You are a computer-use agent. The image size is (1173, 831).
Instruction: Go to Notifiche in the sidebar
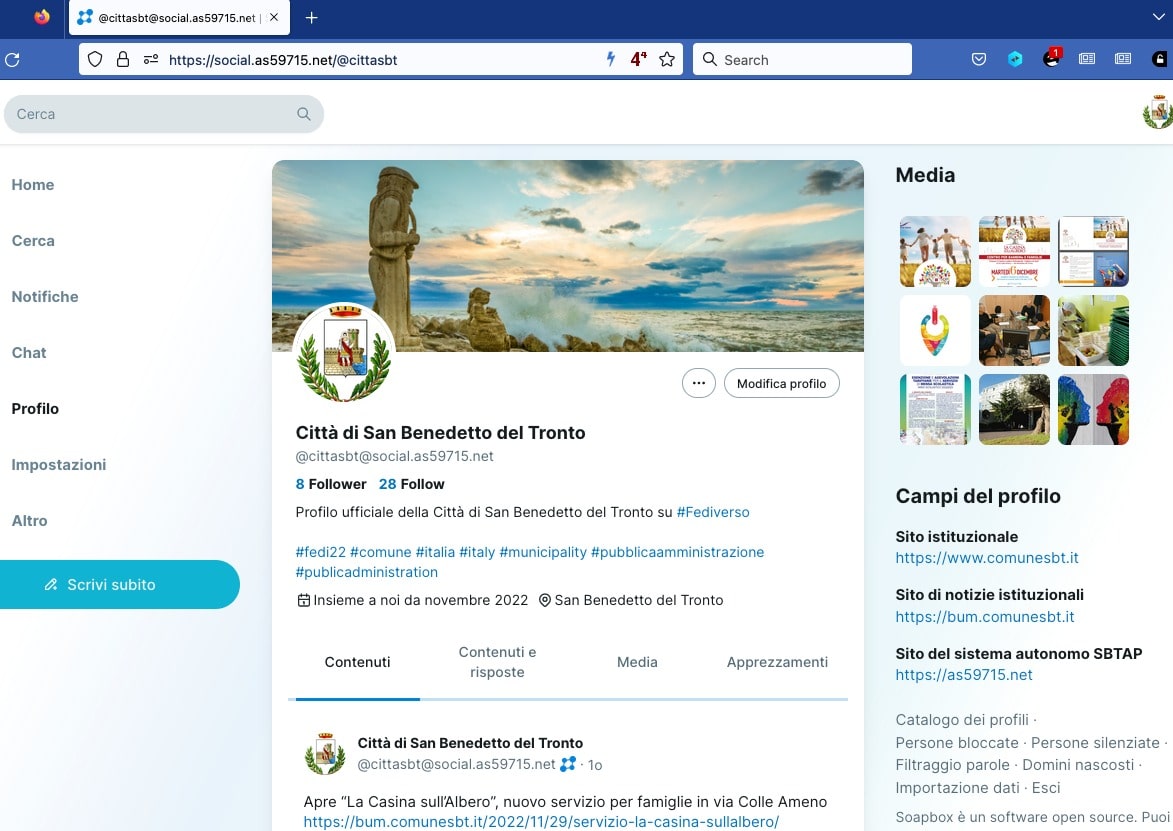tap(45, 297)
